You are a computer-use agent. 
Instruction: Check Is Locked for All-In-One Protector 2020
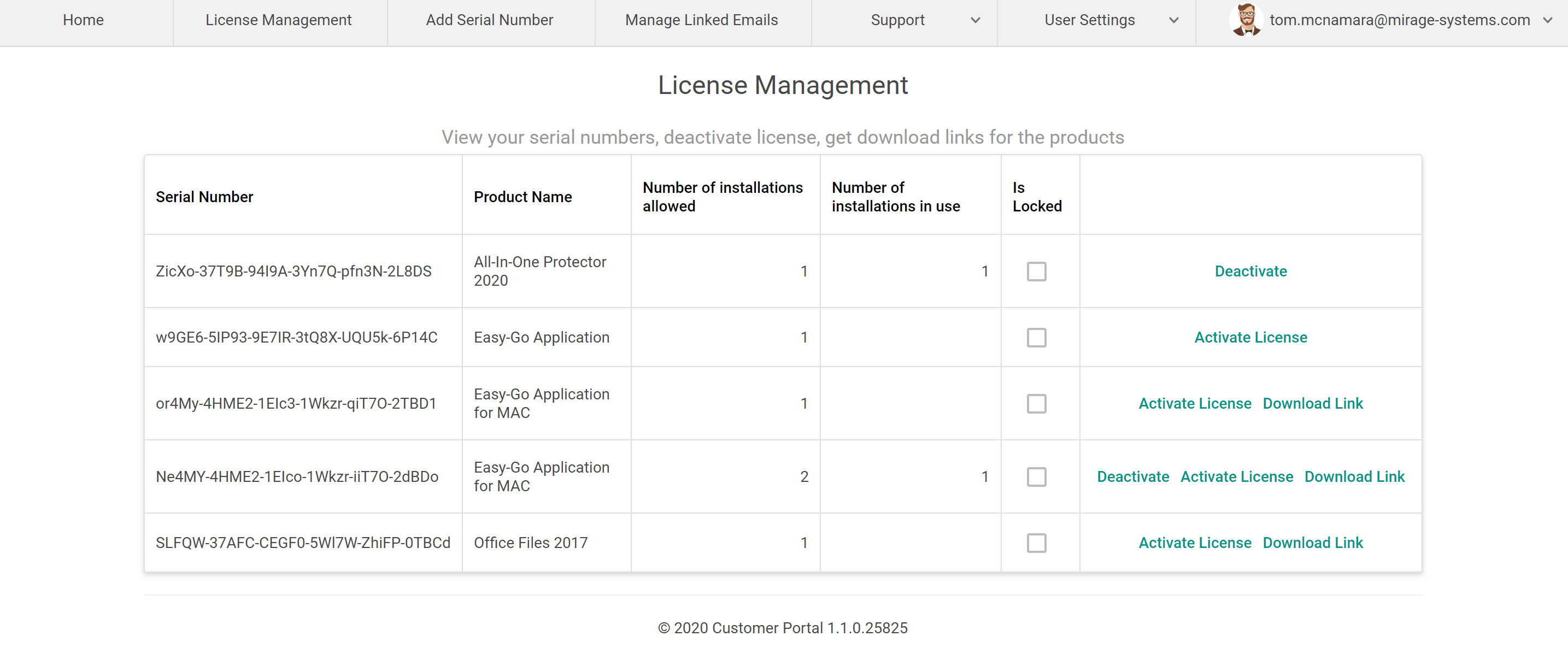(1036, 272)
